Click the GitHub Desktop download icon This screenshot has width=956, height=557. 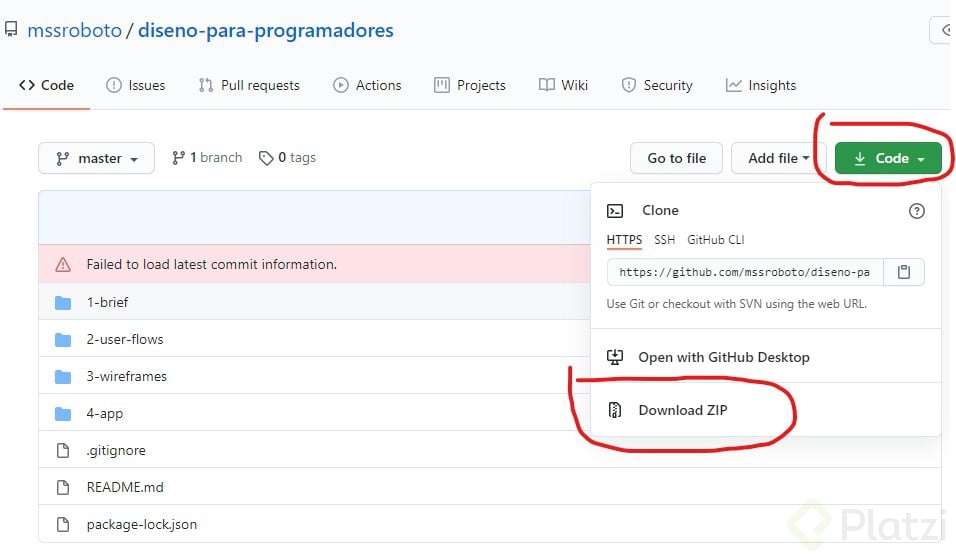[615, 357]
